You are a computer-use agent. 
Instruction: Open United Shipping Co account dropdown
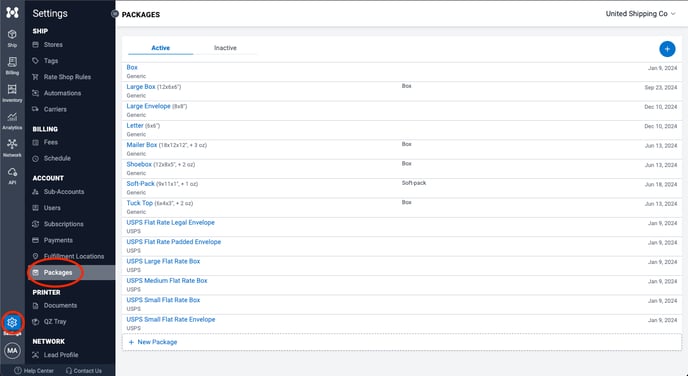[641, 14]
